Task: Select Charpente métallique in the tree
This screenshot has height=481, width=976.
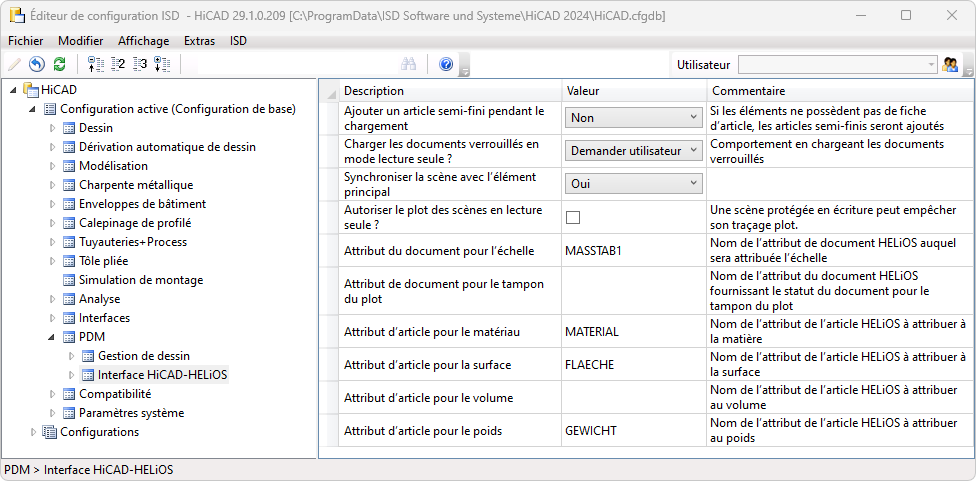Action: 136,185
